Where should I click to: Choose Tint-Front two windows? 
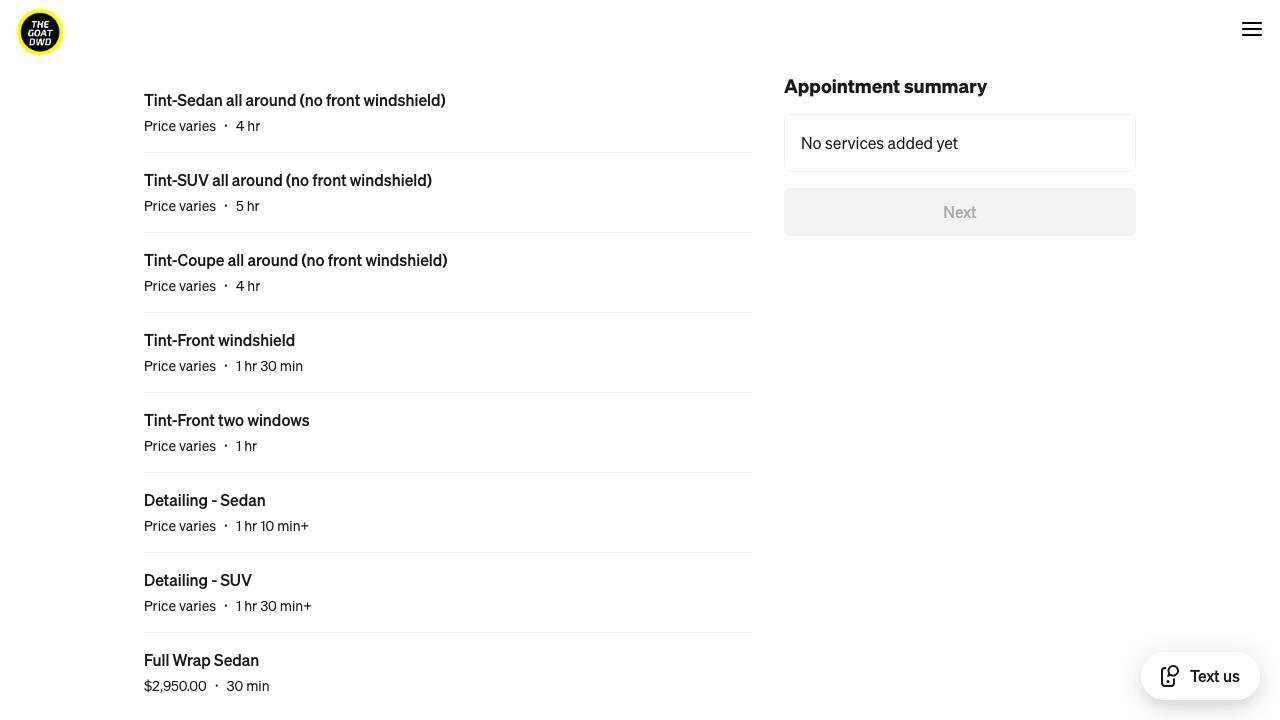click(x=226, y=421)
